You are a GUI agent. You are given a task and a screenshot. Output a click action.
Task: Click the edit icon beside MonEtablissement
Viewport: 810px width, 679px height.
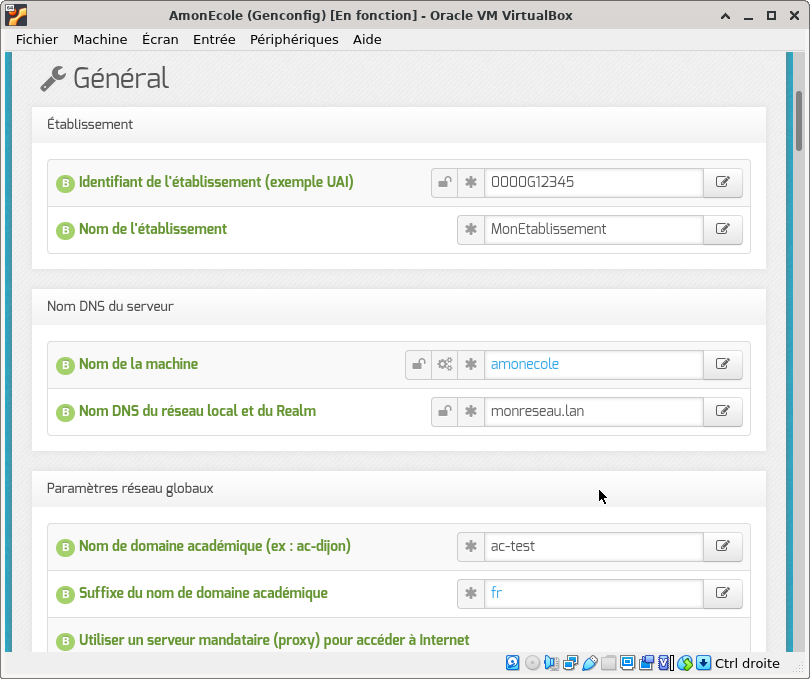coord(723,229)
